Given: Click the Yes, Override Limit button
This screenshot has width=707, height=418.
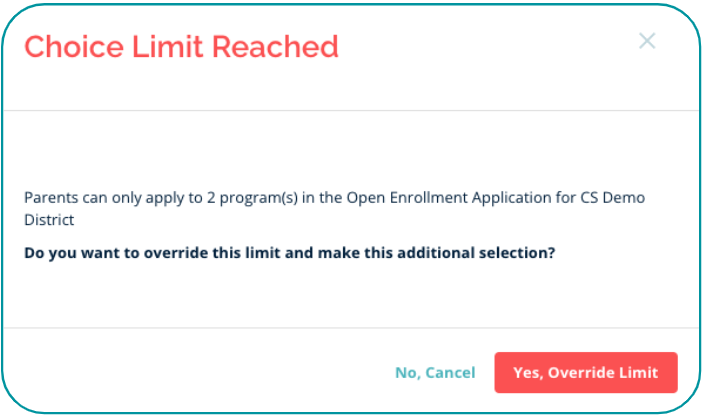Looking at the screenshot, I should pos(585,372).
